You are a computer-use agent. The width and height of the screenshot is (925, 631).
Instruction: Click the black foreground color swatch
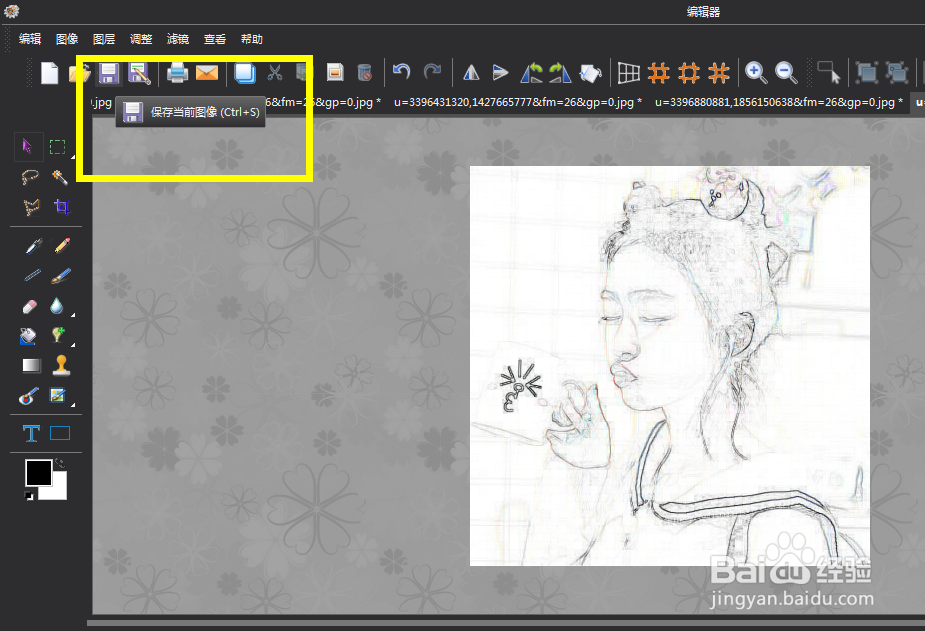pos(38,473)
